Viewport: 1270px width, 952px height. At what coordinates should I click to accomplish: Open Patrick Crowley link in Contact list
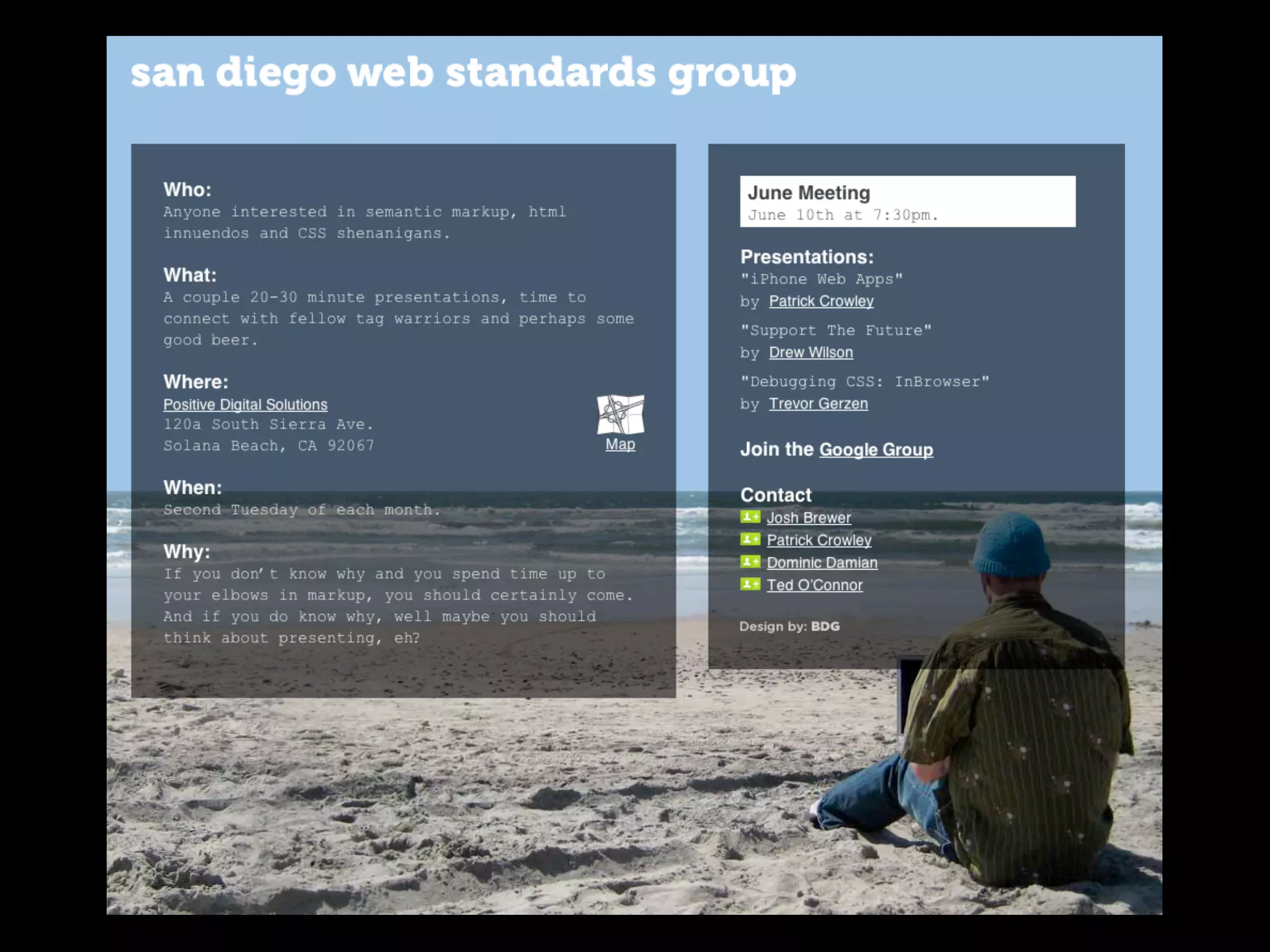click(819, 540)
